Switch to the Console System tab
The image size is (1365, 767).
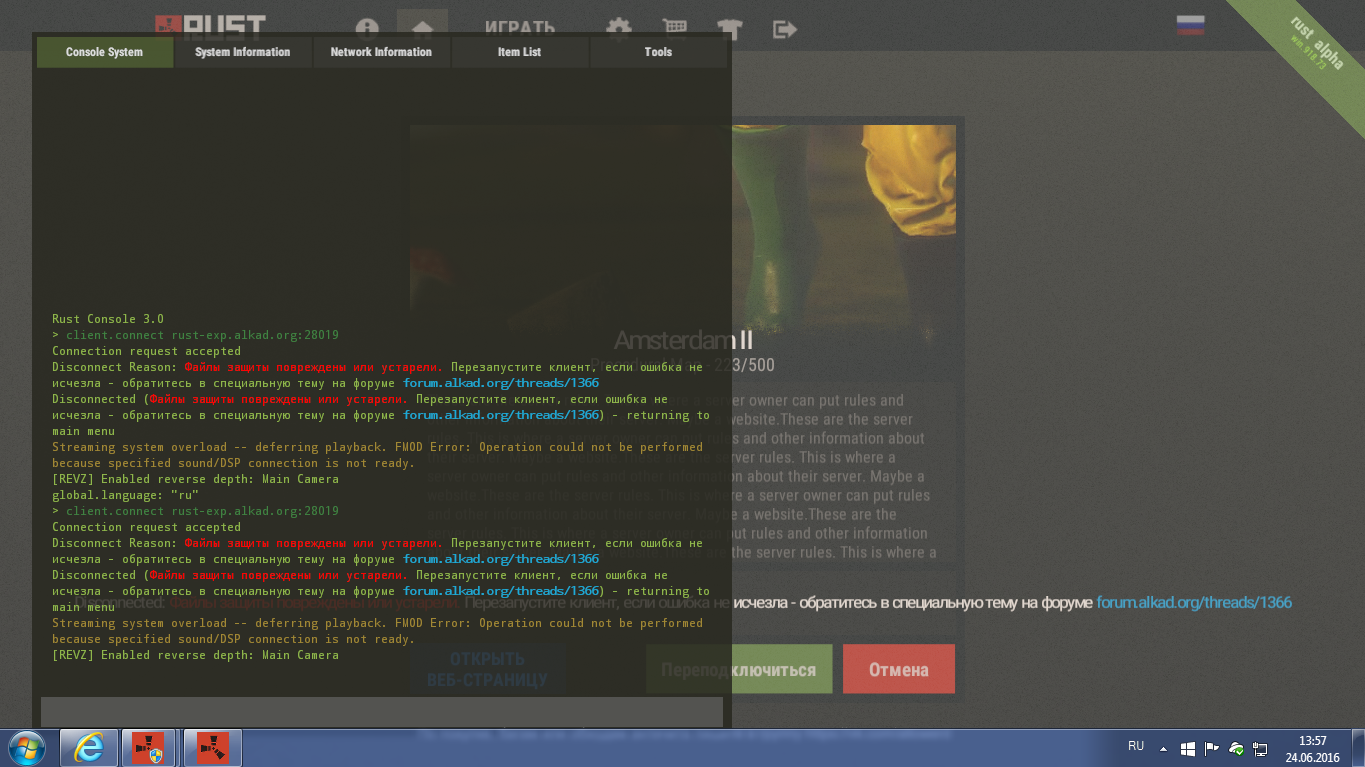pyautogui.click(x=104, y=52)
